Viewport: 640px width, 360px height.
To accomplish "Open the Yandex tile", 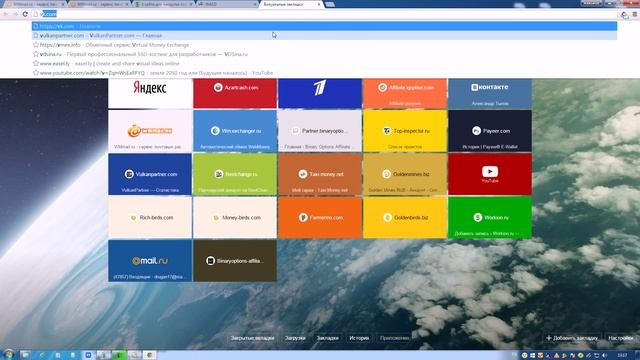I will tap(150, 93).
